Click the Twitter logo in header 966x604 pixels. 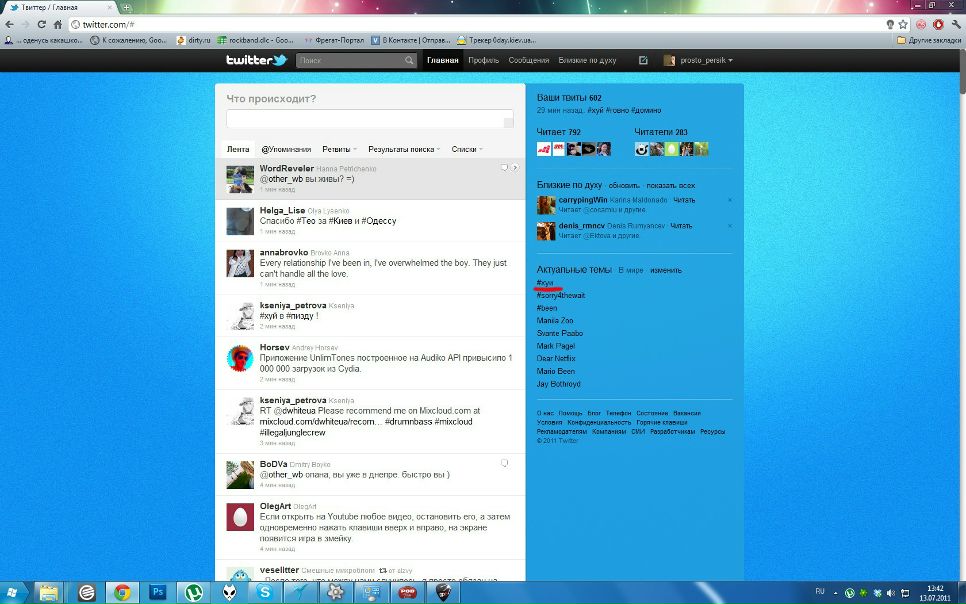[256, 60]
